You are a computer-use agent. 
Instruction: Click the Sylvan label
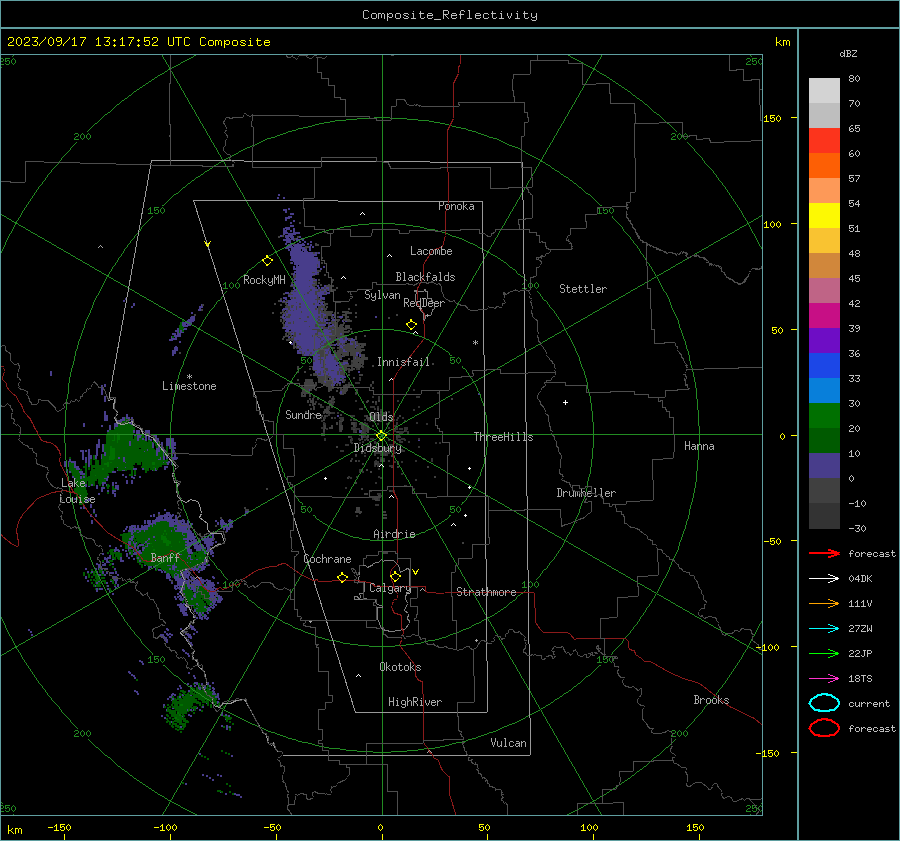[382, 295]
